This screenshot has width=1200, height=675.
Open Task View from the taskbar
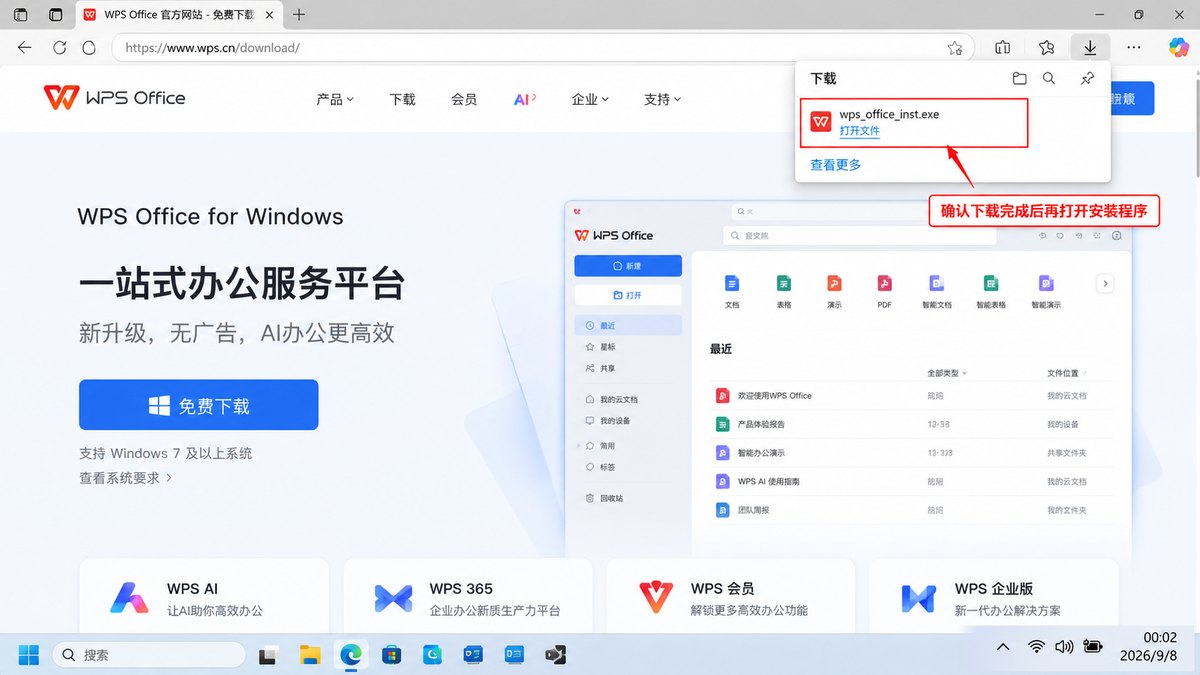click(268, 655)
